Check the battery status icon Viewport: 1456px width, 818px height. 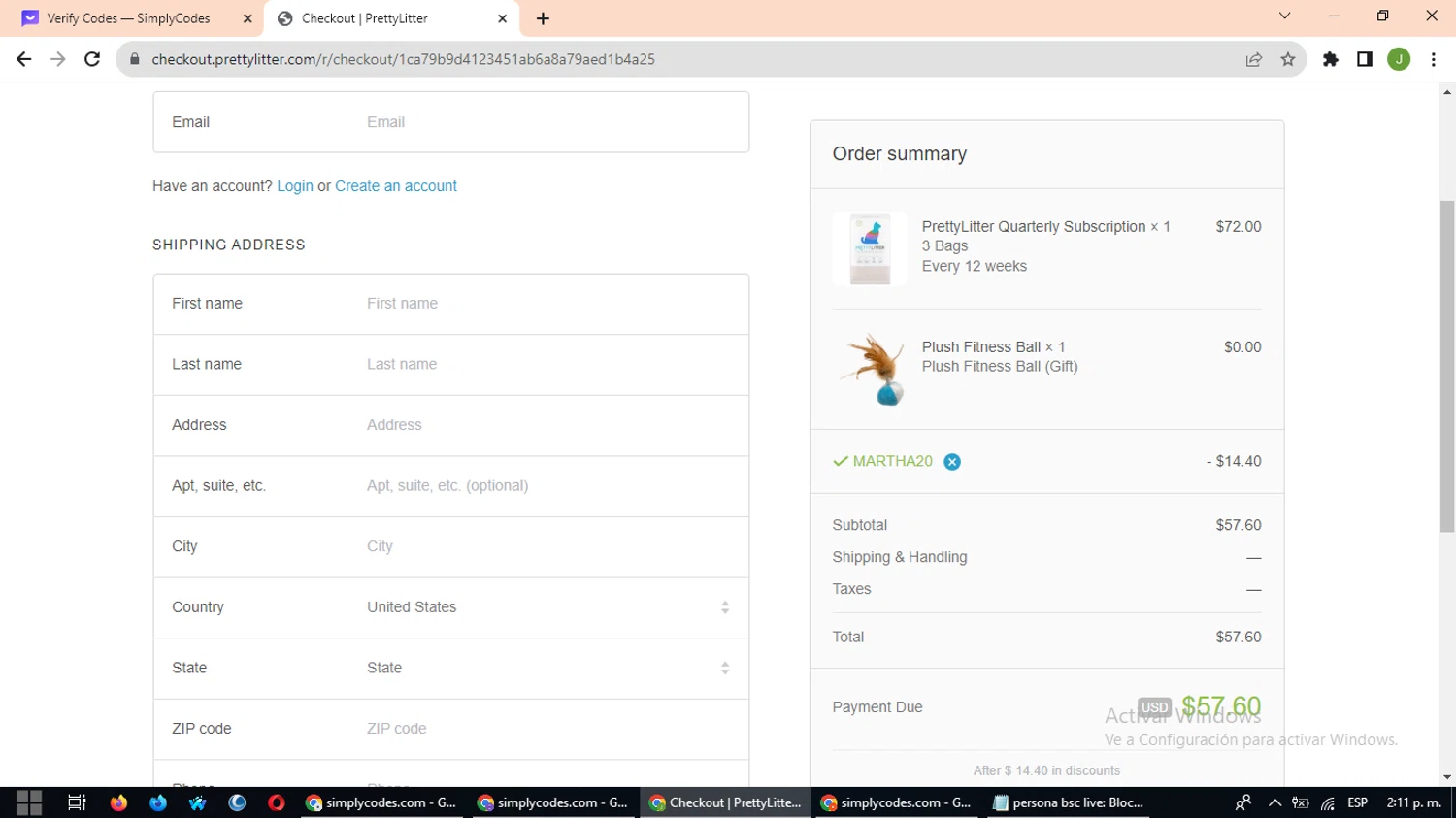click(x=1301, y=802)
